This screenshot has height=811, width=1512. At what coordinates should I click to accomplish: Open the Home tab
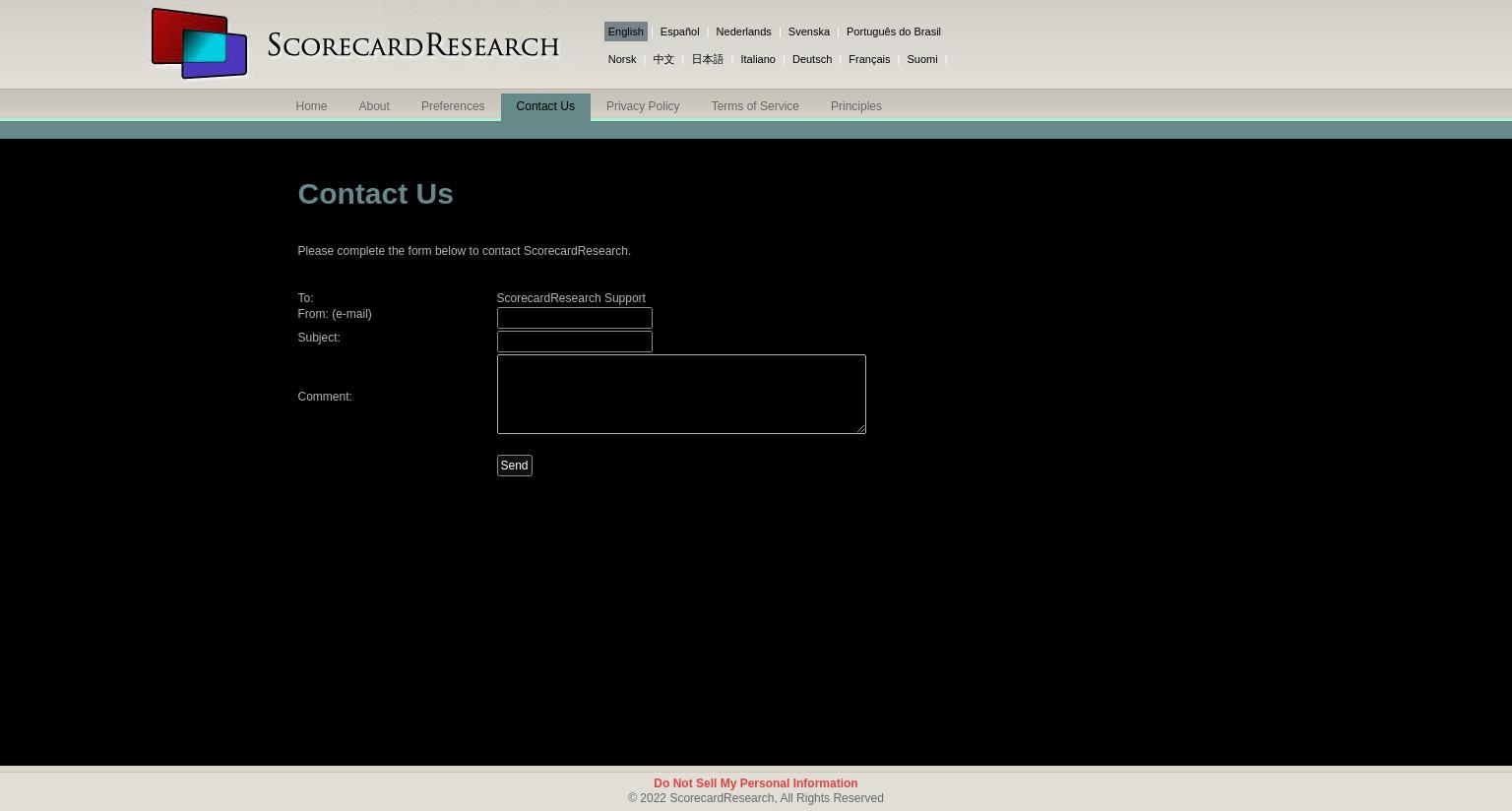point(311,106)
